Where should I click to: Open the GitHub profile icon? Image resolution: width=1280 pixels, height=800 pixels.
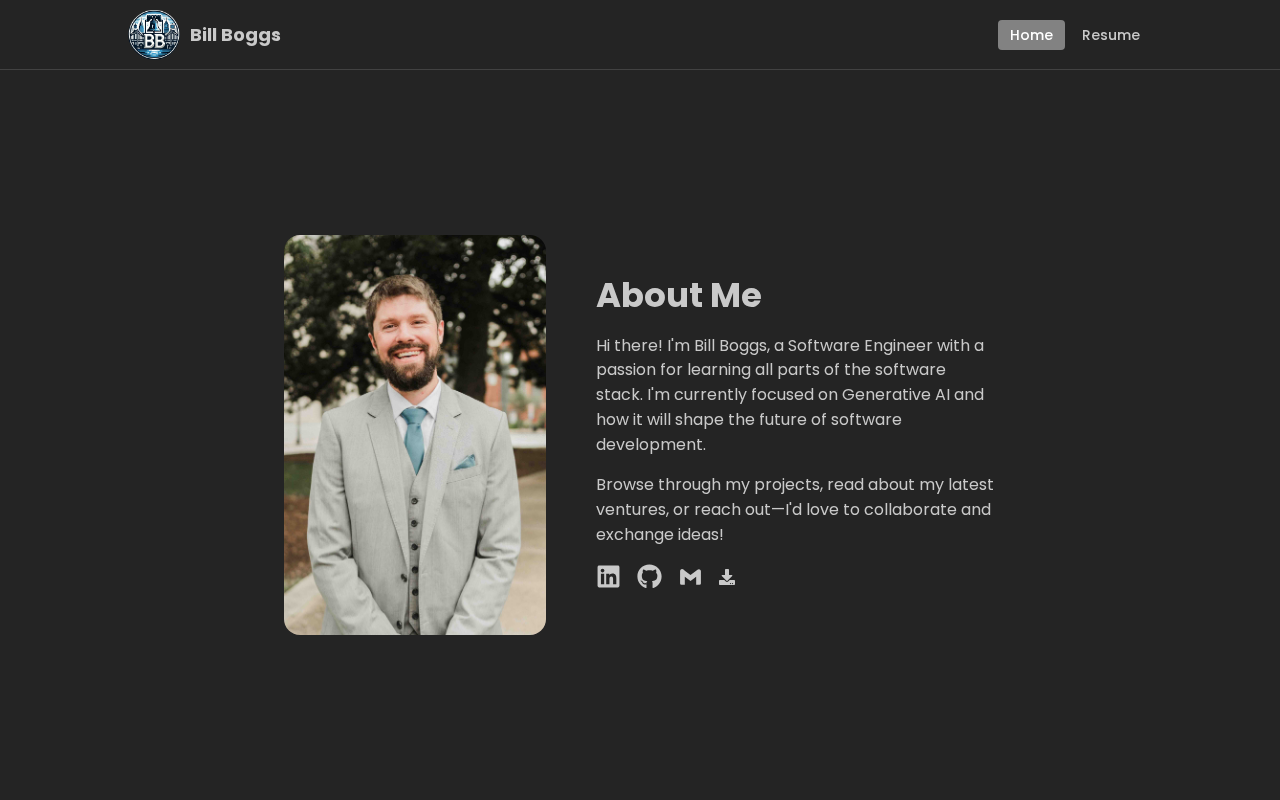pos(649,576)
